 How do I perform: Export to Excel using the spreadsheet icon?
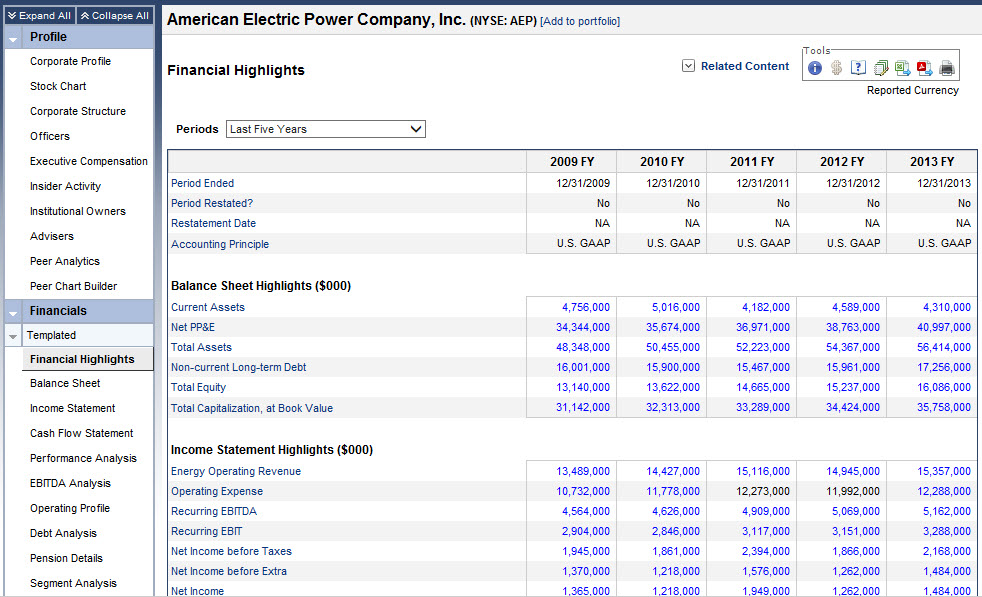tap(902, 68)
